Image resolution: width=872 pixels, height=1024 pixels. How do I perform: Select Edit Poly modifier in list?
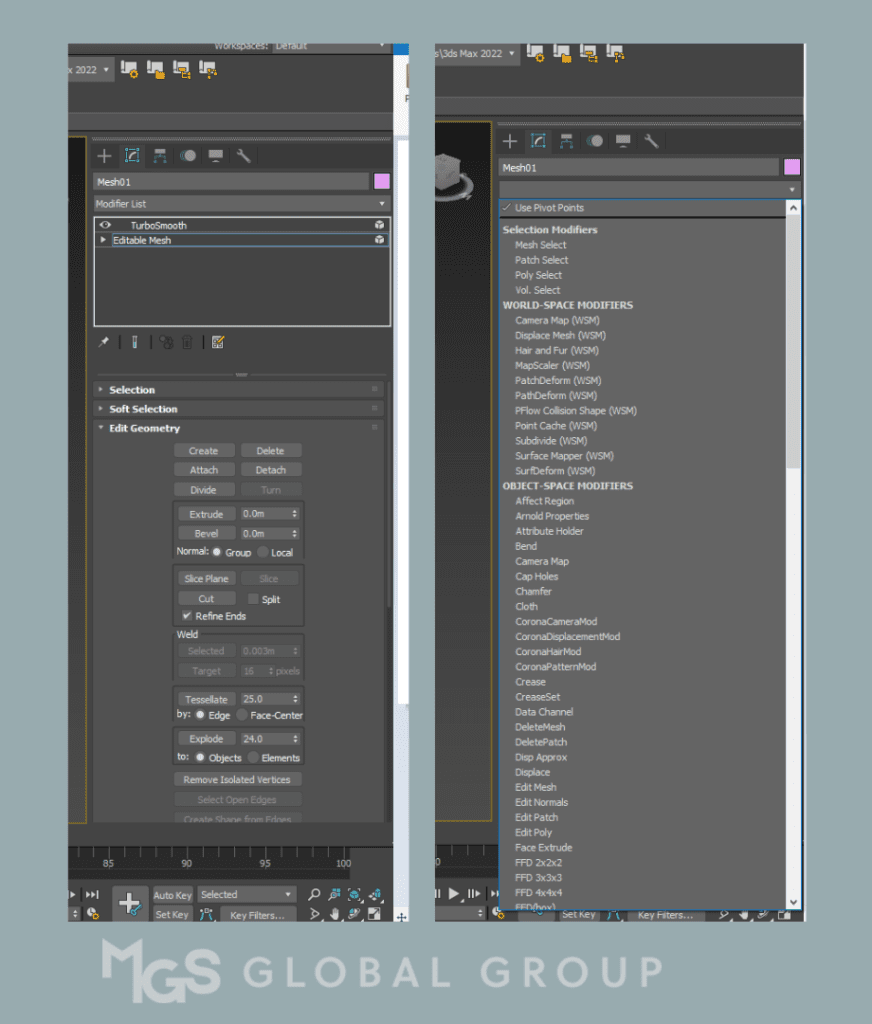pos(533,832)
